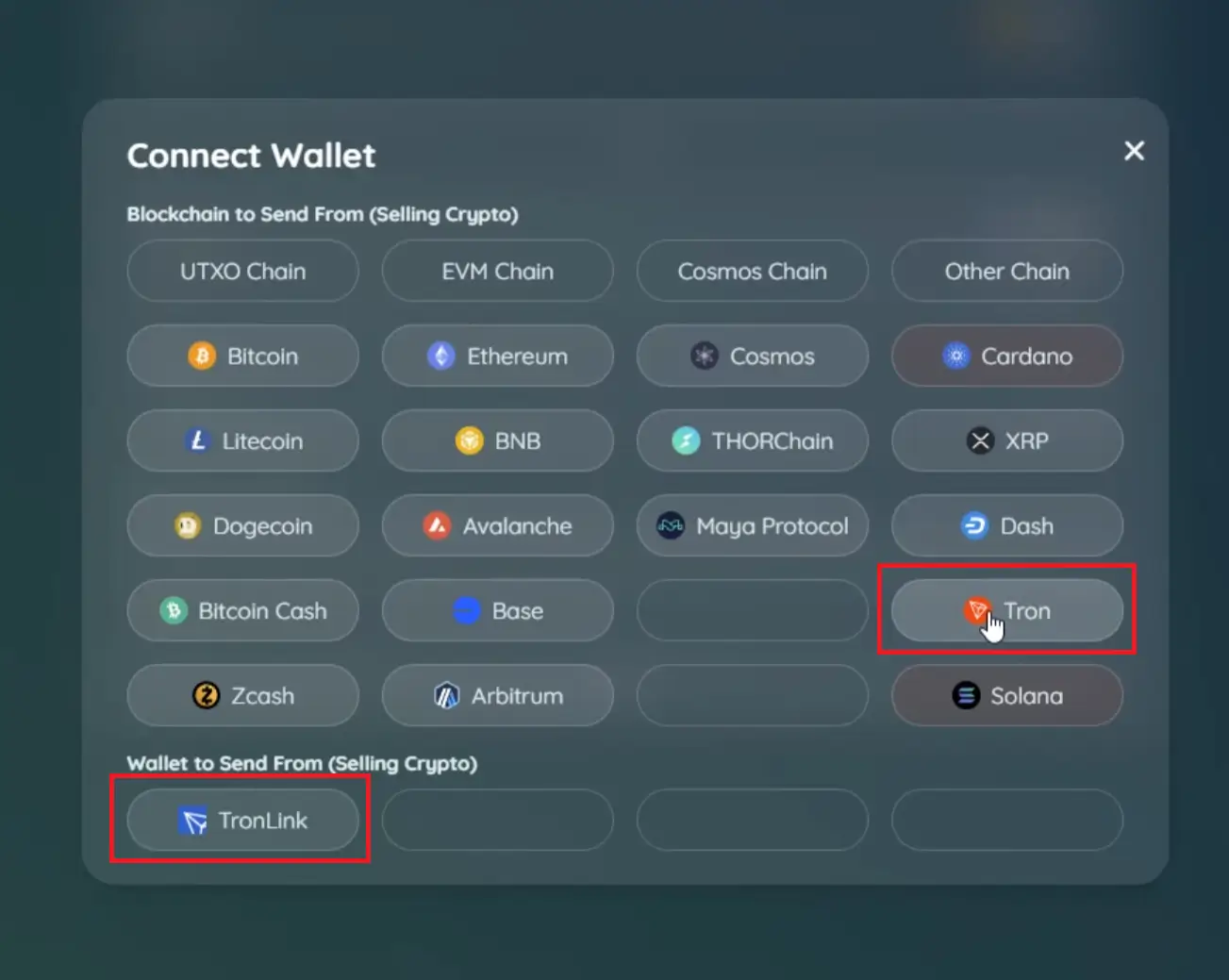
Task: Choose Dogecoin from the chain grid
Action: coord(242,526)
